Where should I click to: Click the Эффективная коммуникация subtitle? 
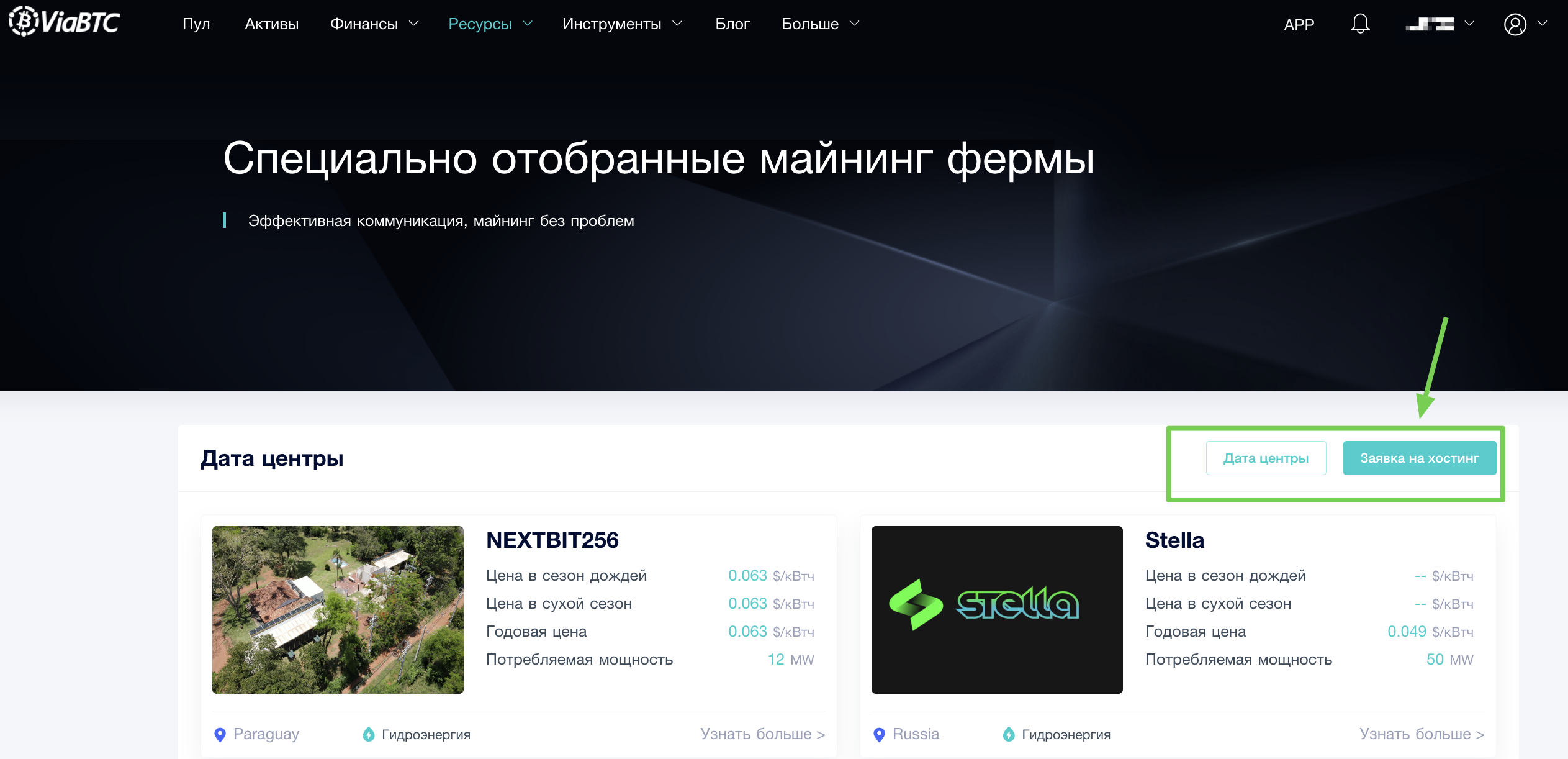441,221
